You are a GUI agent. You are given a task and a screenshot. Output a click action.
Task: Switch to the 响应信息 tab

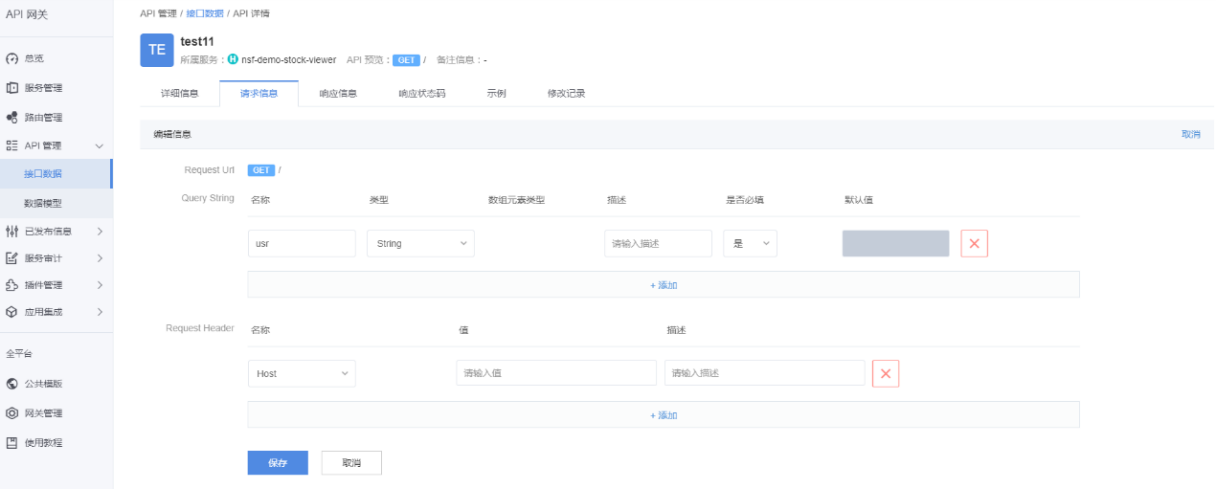click(338, 94)
